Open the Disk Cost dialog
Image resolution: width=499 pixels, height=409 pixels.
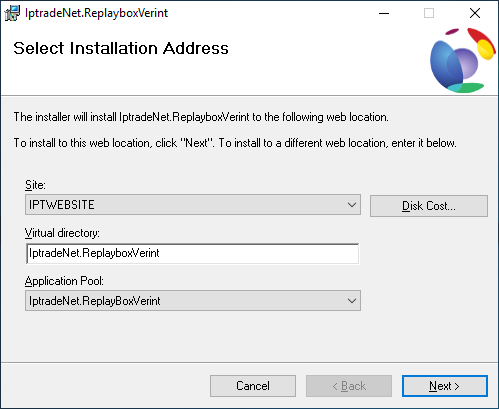(429, 206)
